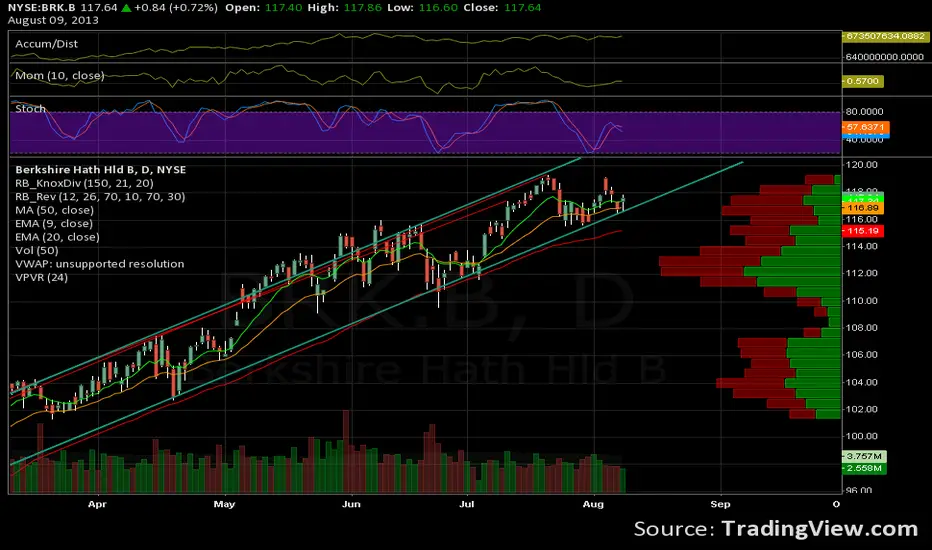This screenshot has height=550, width=932.
Task: Click the volume label 2.558M
Action: [864, 469]
